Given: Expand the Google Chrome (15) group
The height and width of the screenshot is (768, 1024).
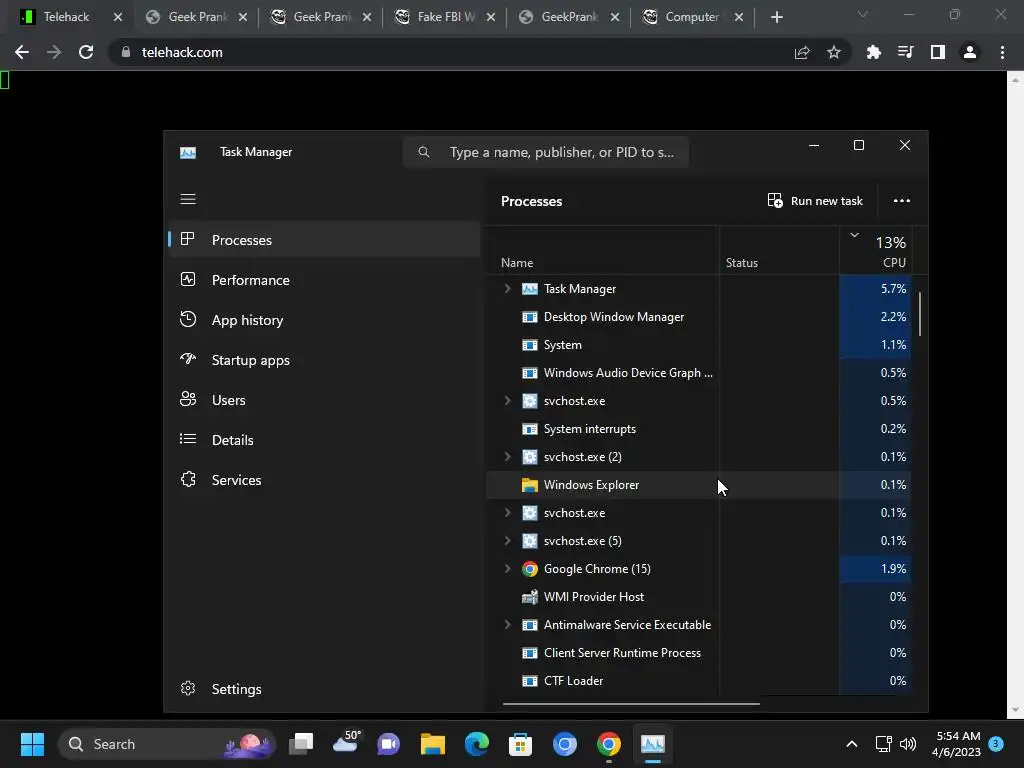Looking at the screenshot, I should point(507,569).
